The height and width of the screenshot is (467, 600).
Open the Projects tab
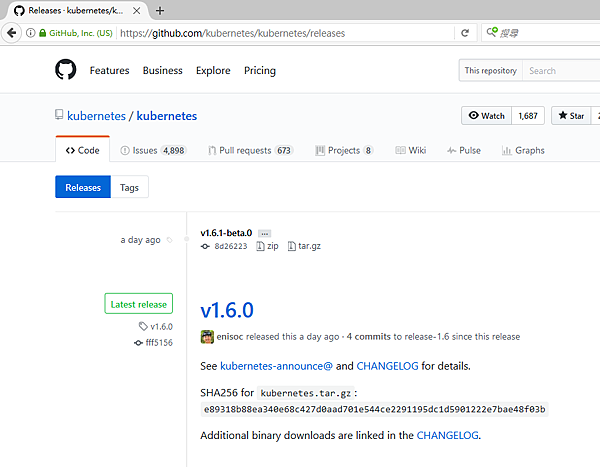pyautogui.click(x=344, y=150)
